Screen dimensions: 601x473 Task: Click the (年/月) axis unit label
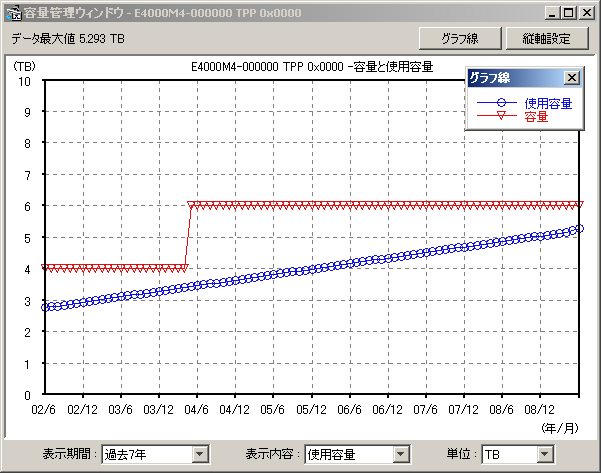(560, 428)
